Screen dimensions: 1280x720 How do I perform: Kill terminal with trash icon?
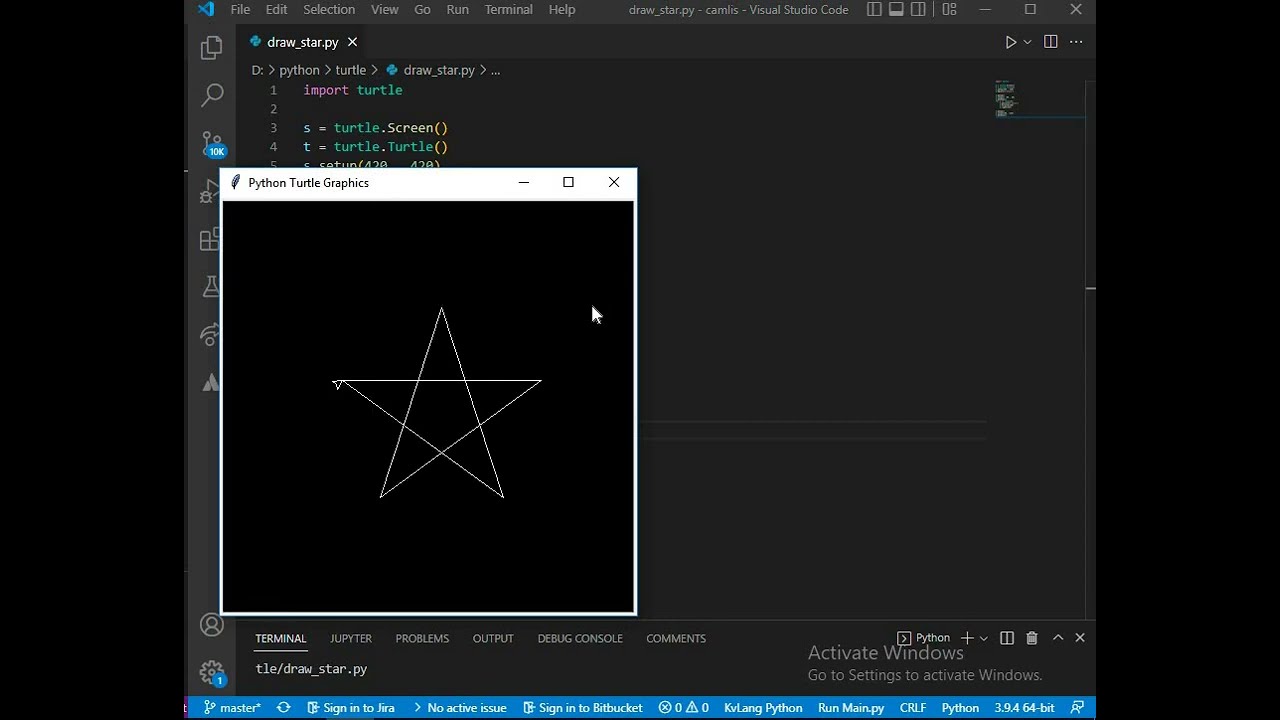pyautogui.click(x=1032, y=638)
